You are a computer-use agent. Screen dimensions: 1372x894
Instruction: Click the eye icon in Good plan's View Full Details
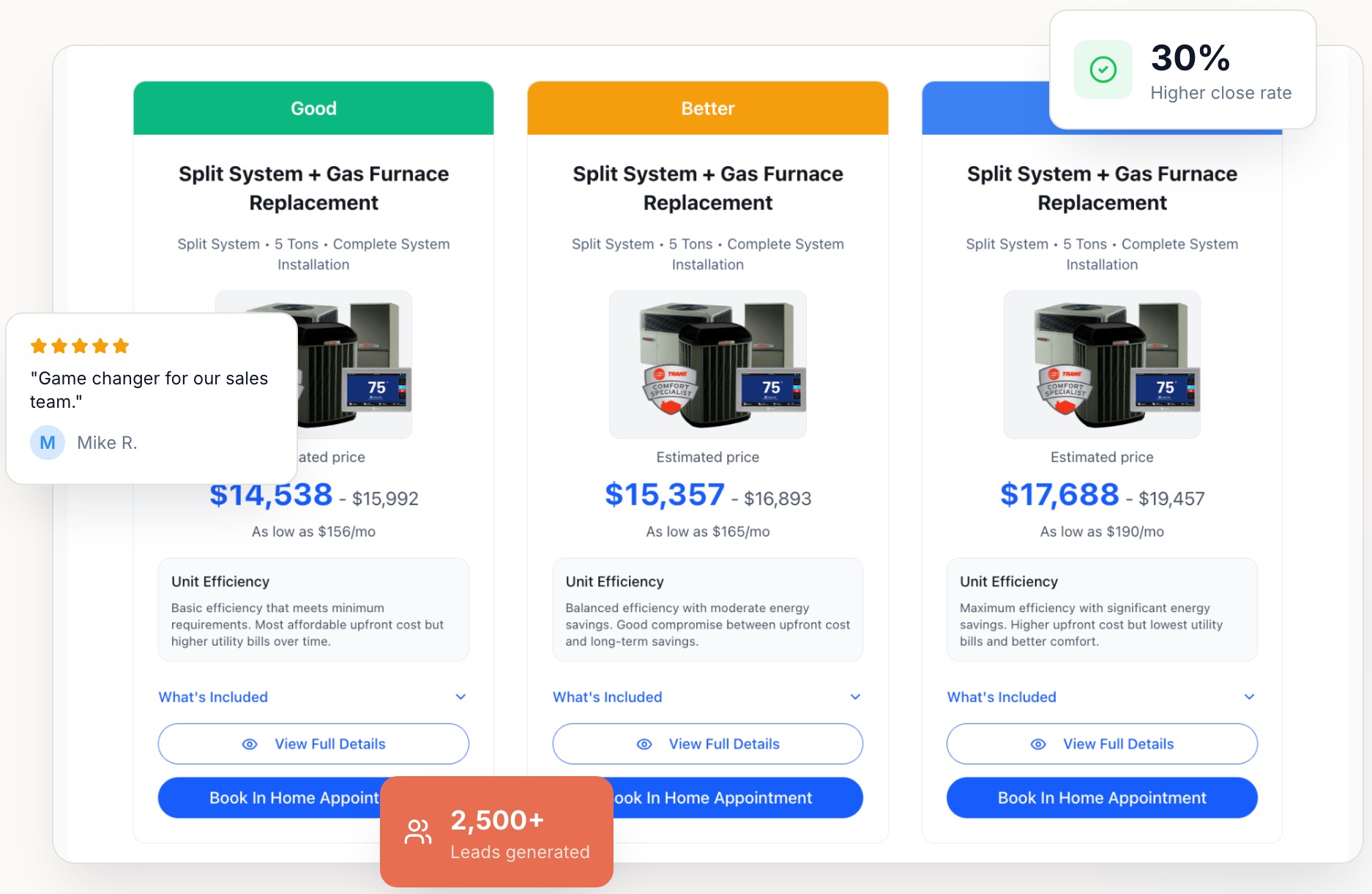(250, 744)
